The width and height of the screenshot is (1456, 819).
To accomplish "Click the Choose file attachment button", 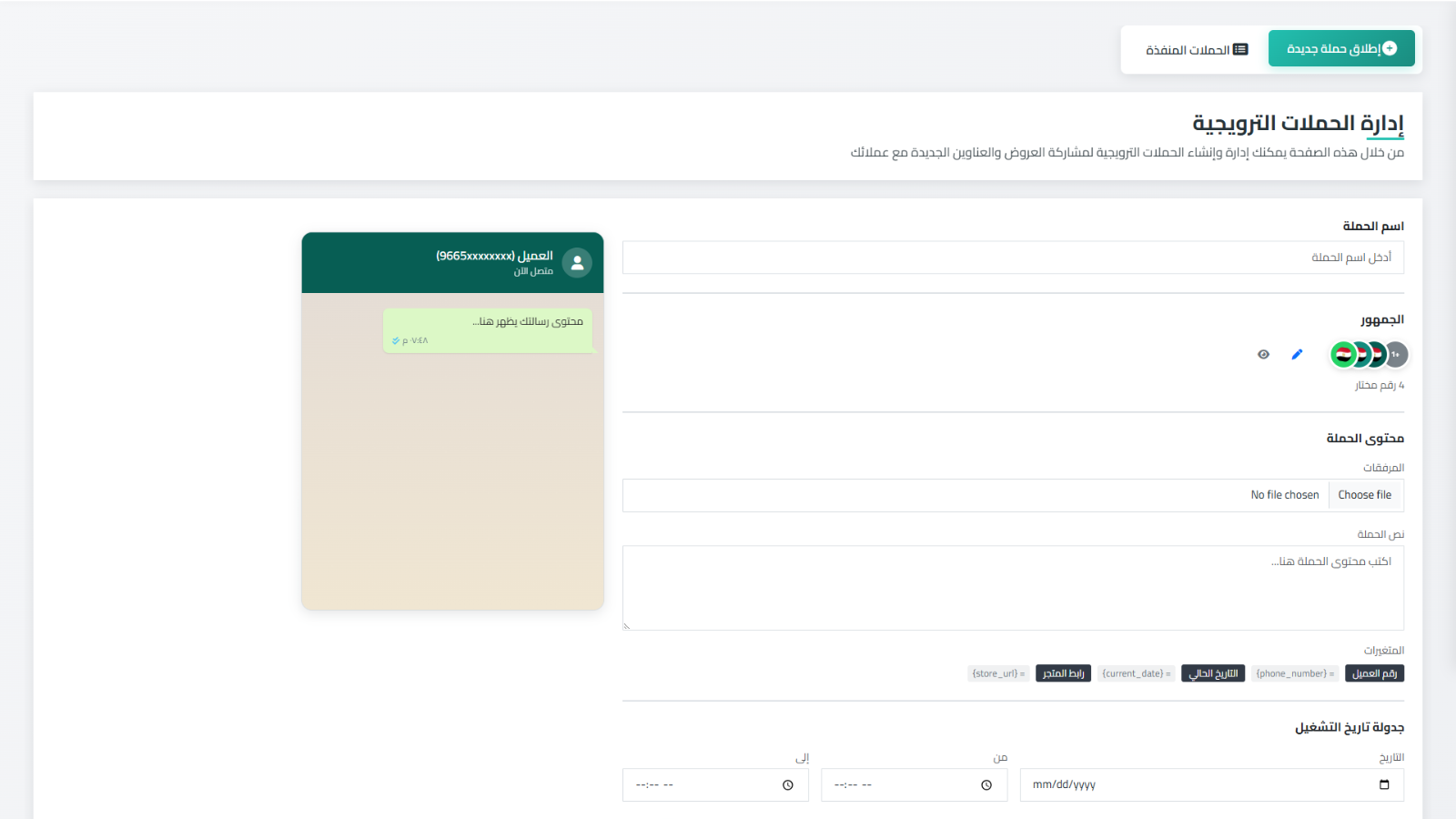I will 1365,494.
